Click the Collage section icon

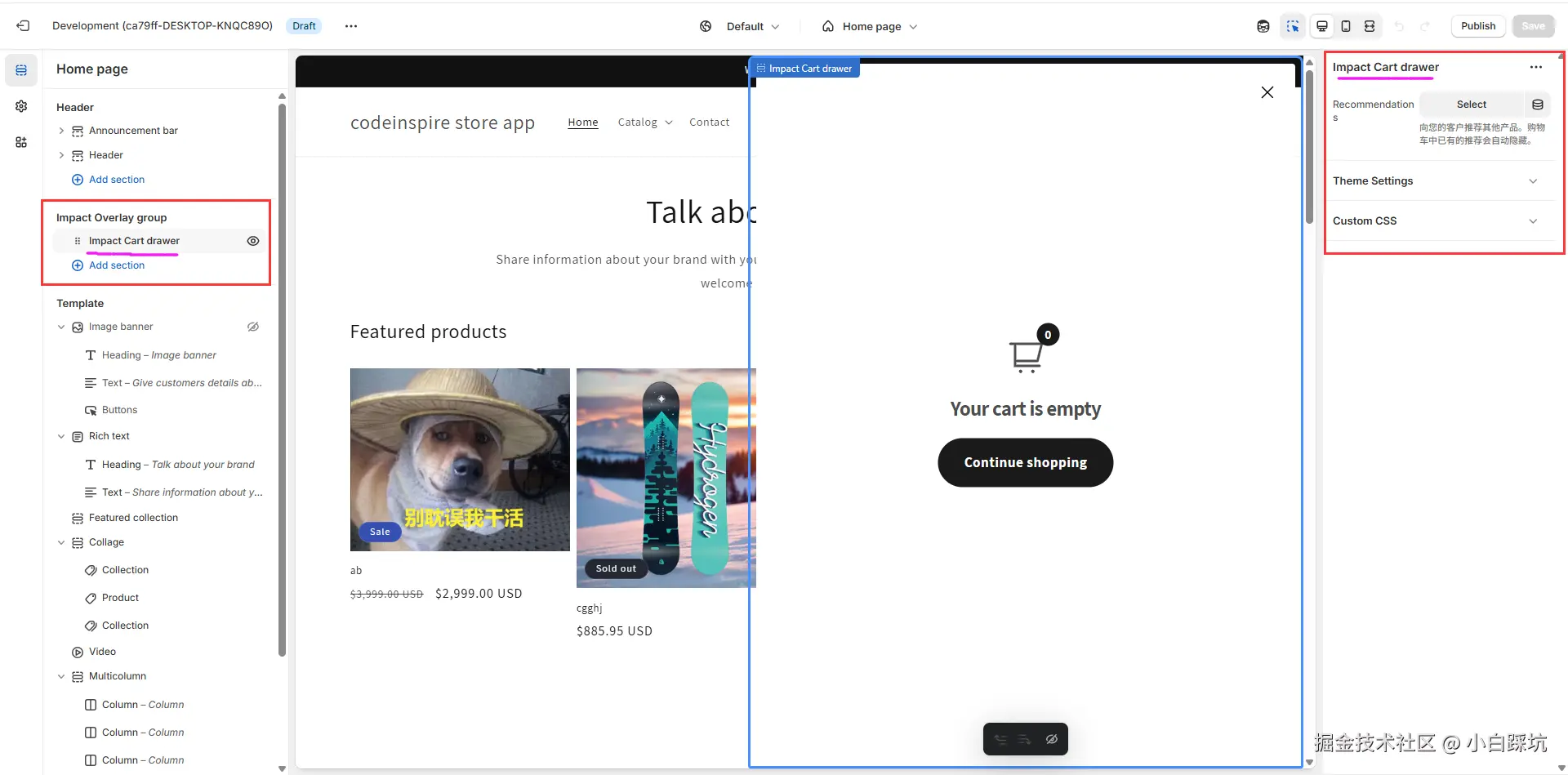click(x=78, y=542)
